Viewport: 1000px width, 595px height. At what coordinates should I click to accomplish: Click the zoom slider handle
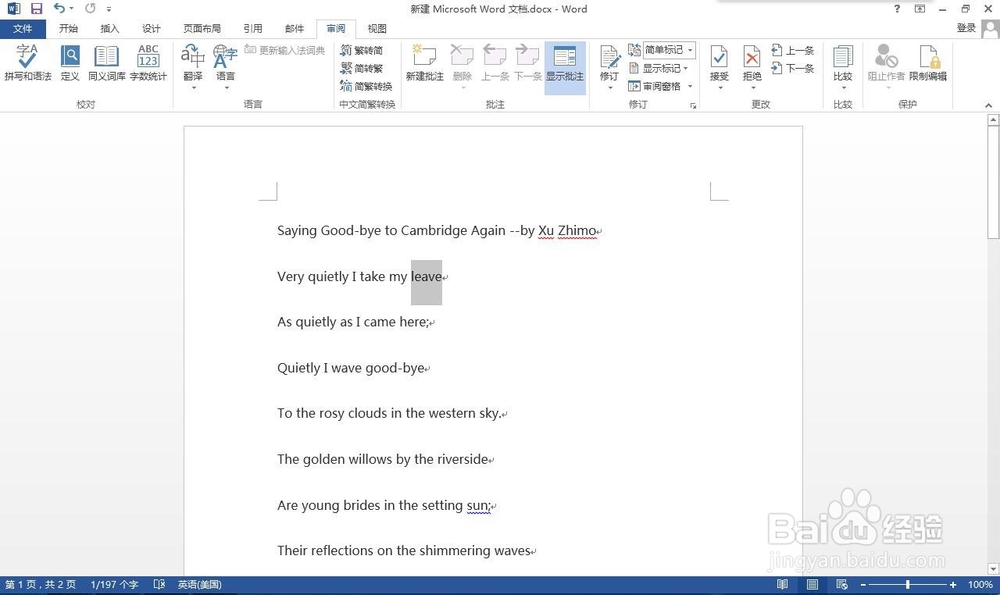tap(908, 585)
